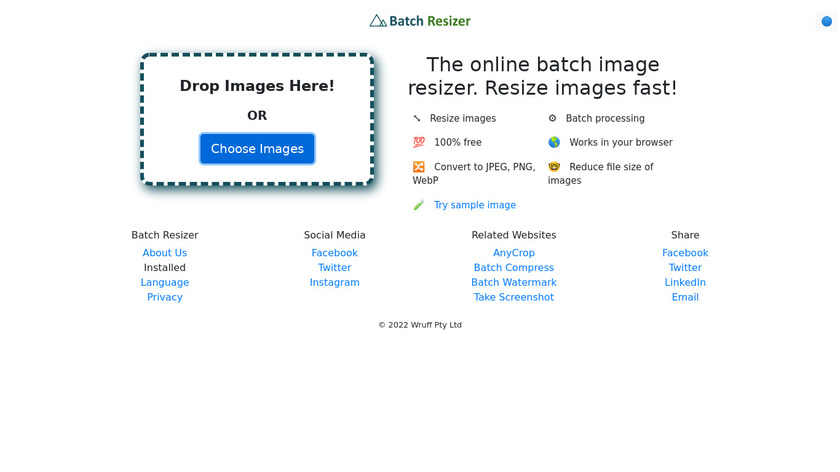Open the AnyCrop related website link
The width and height of the screenshot is (840, 472).
pyautogui.click(x=514, y=253)
